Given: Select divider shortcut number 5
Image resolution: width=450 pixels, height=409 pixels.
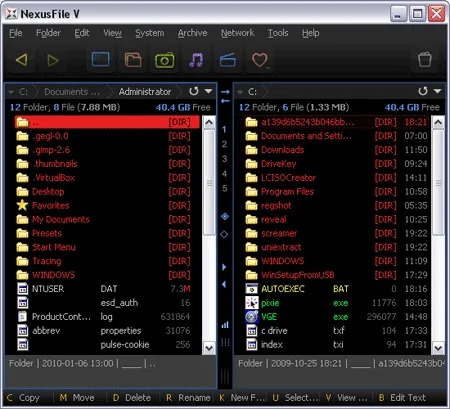Looking at the screenshot, I should 224,188.
